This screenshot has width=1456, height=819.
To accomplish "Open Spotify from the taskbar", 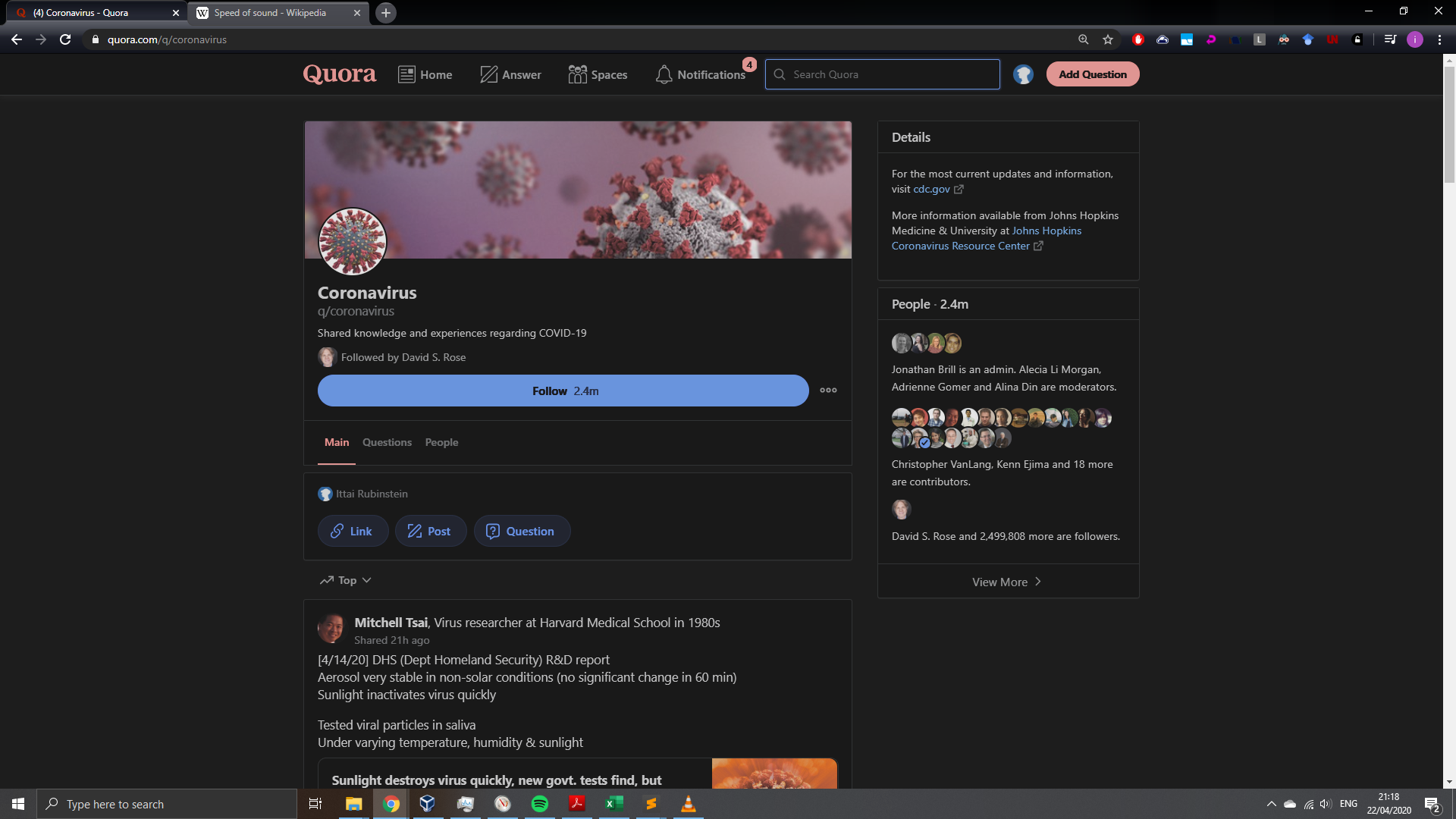I will pyautogui.click(x=540, y=804).
